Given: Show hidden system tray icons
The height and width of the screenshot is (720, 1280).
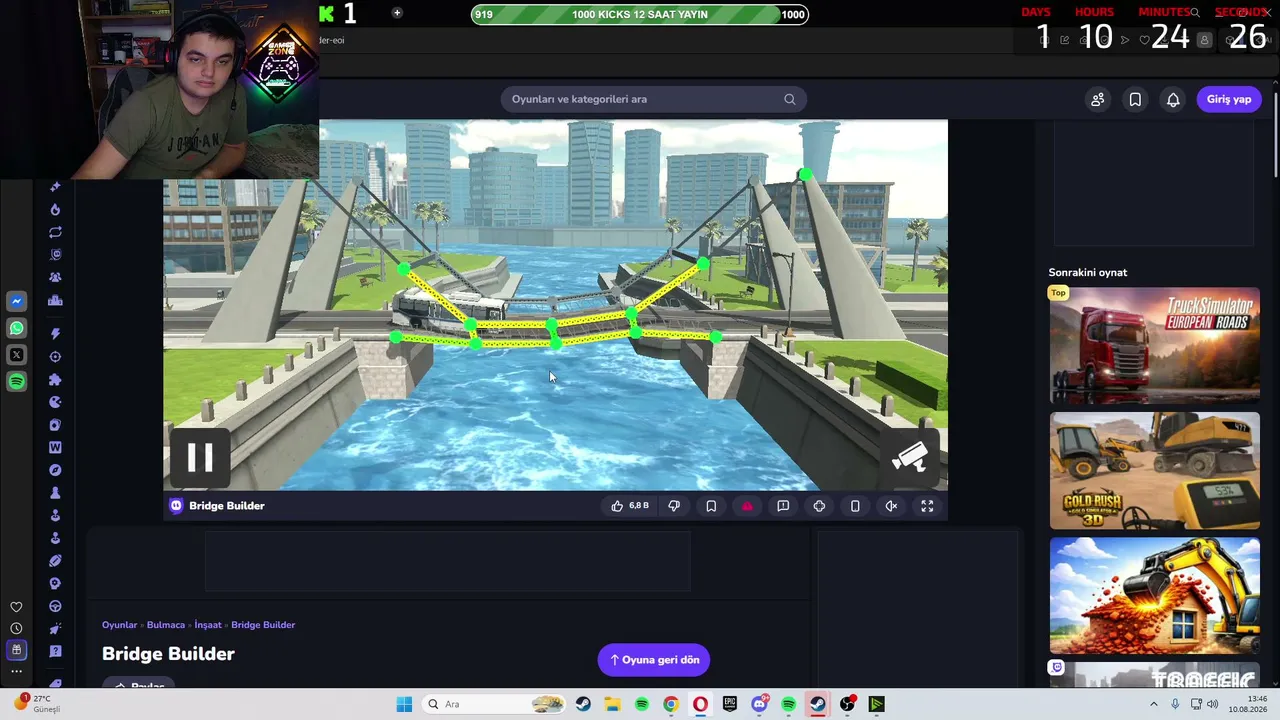Looking at the screenshot, I should [x=1154, y=704].
